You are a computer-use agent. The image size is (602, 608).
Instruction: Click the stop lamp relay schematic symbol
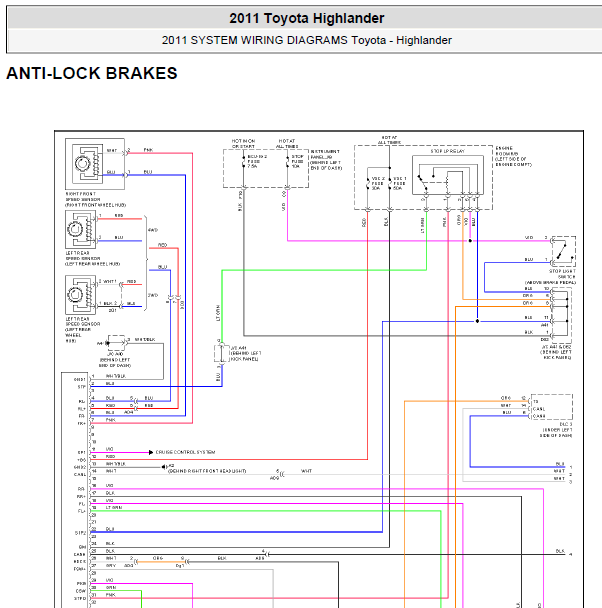tap(448, 175)
